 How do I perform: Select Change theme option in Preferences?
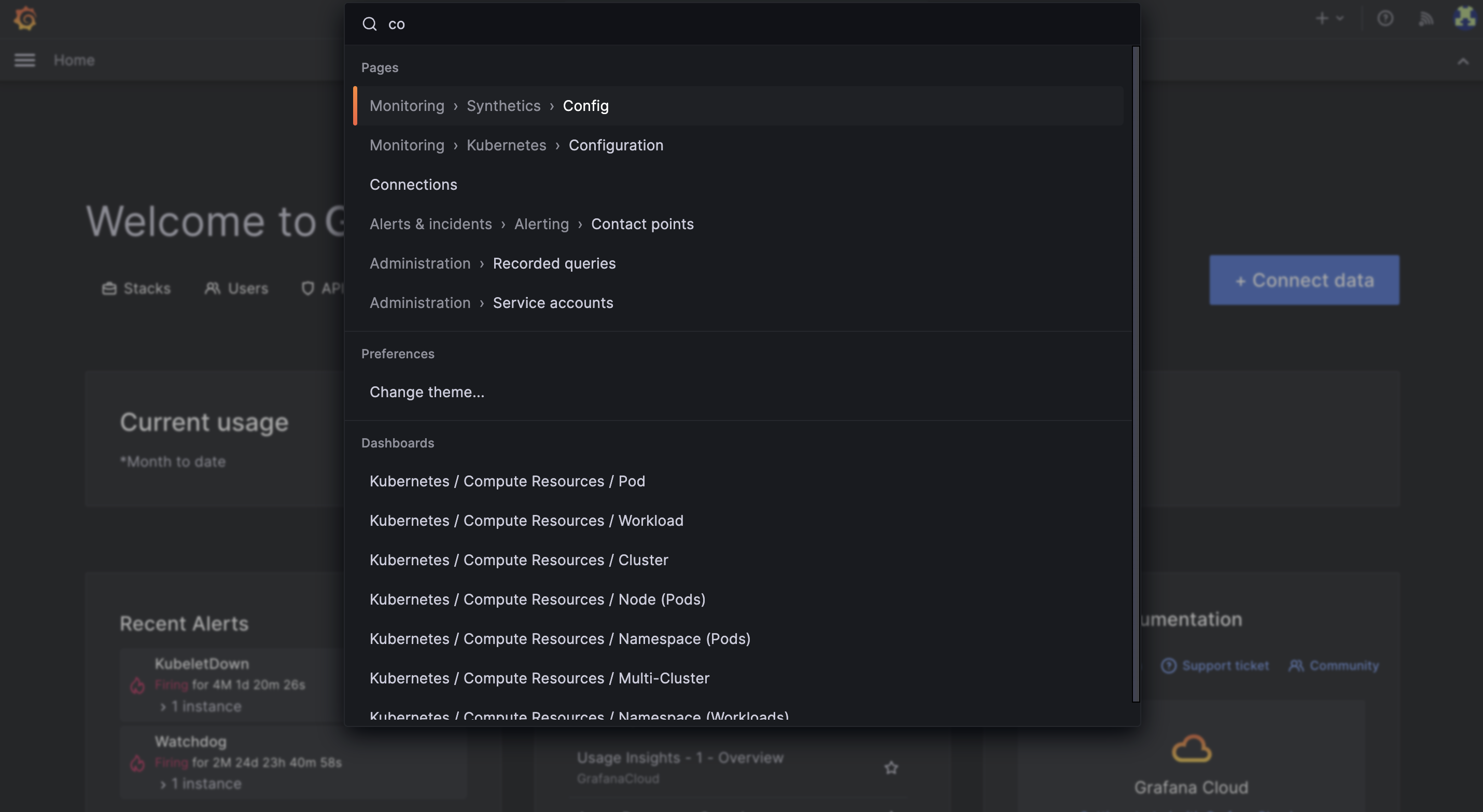pos(427,391)
